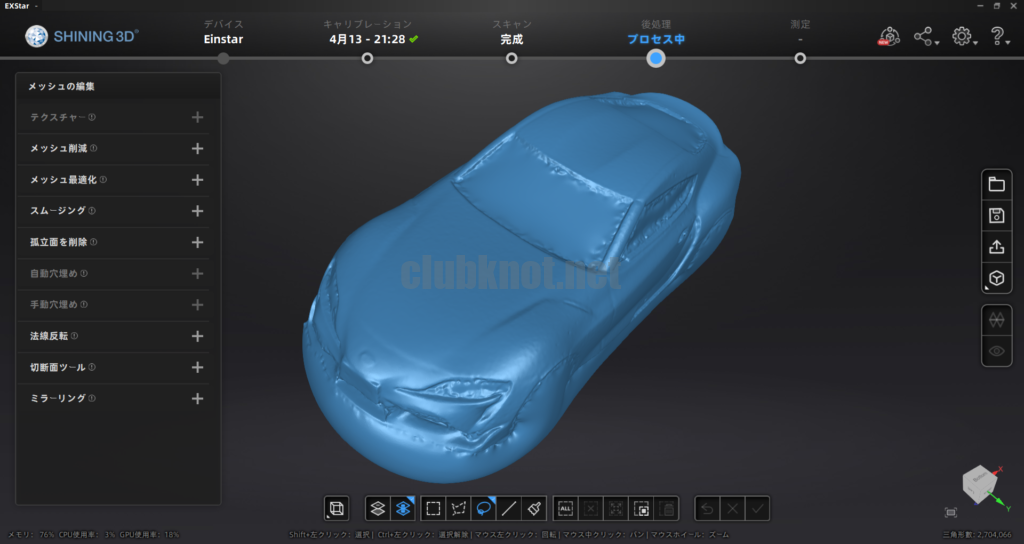
Task: Click the export upload icon
Action: coord(996,247)
